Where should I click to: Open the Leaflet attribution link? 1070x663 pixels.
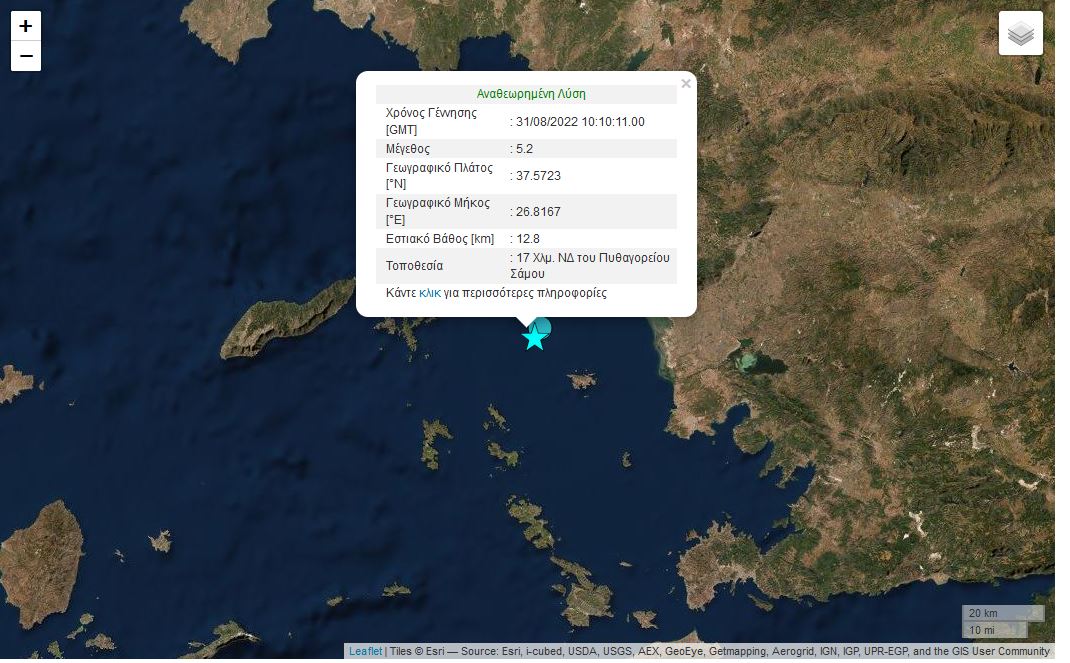pyautogui.click(x=365, y=651)
